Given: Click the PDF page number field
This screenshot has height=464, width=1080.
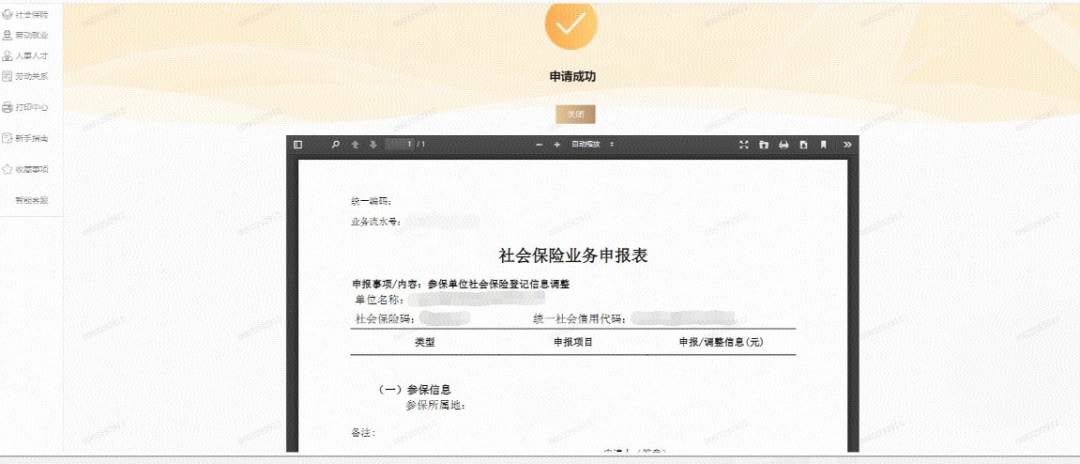Looking at the screenshot, I should (399, 145).
